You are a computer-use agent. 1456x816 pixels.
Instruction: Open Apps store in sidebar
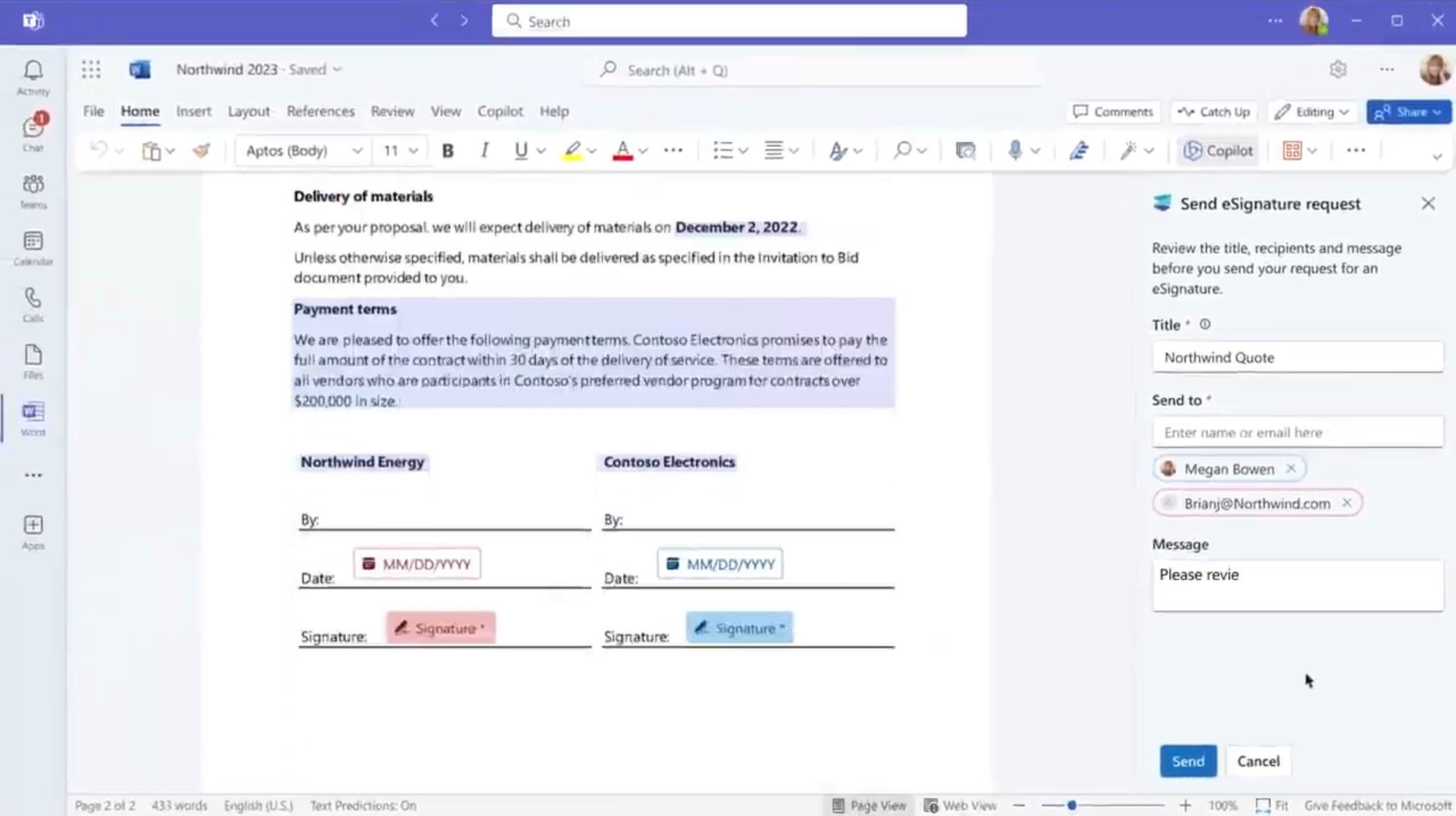33,532
